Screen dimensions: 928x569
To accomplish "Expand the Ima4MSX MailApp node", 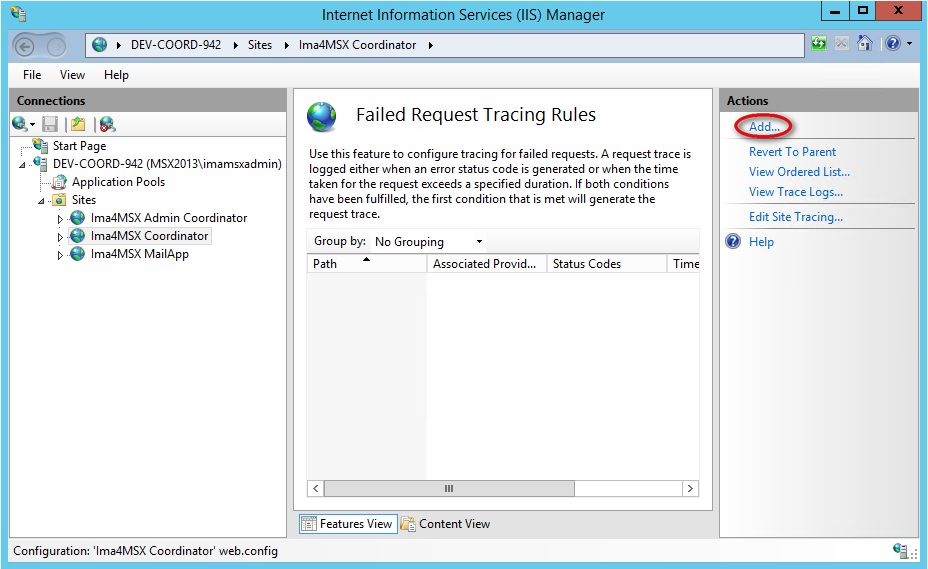I will (60, 255).
